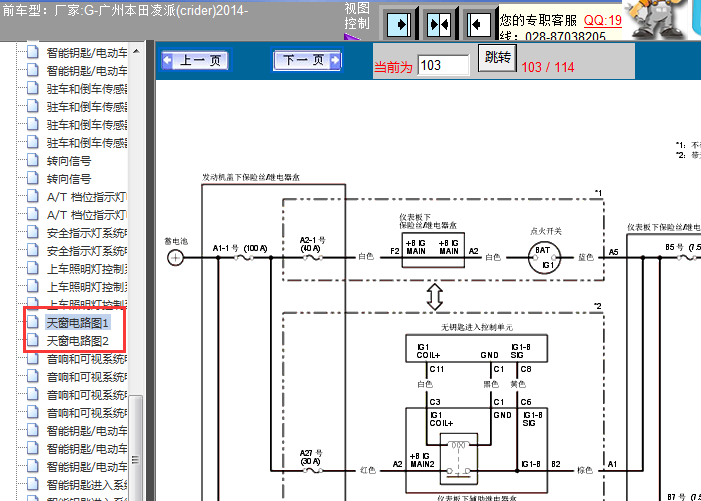Go to previous page with 上一页
The height and width of the screenshot is (501, 701).
coord(195,60)
